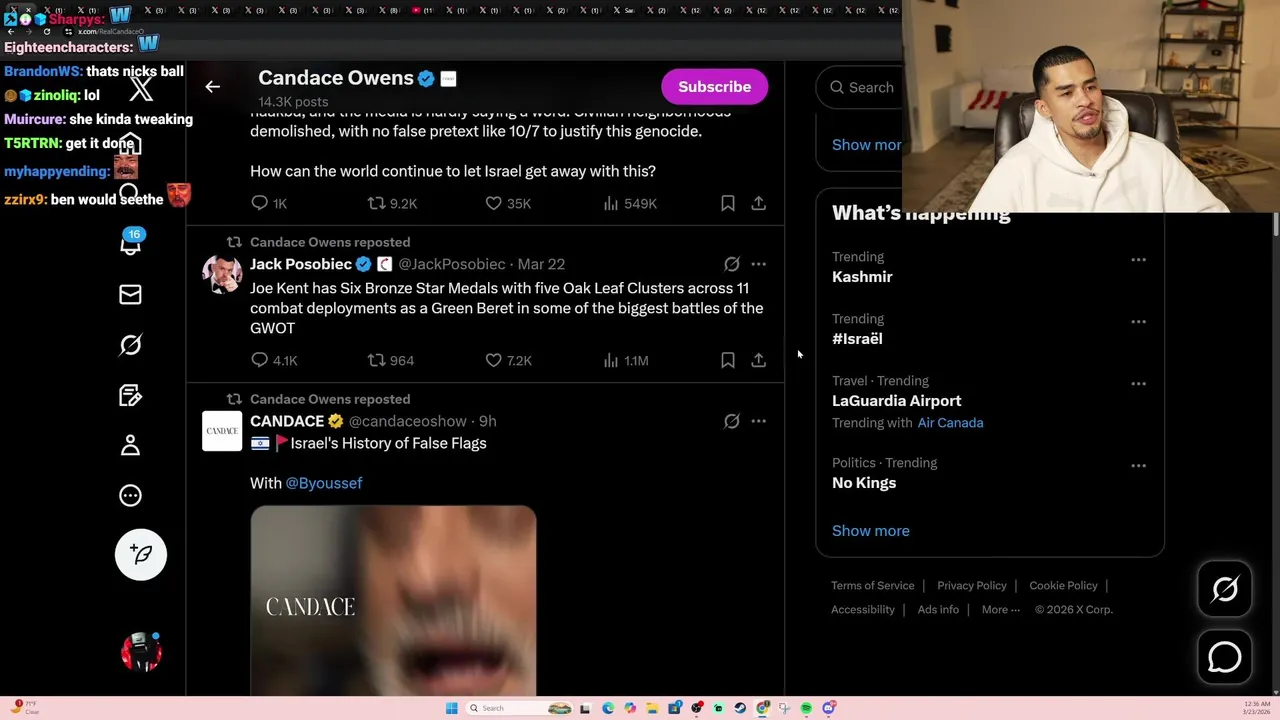Open more menu on CANDACE show post

point(759,421)
